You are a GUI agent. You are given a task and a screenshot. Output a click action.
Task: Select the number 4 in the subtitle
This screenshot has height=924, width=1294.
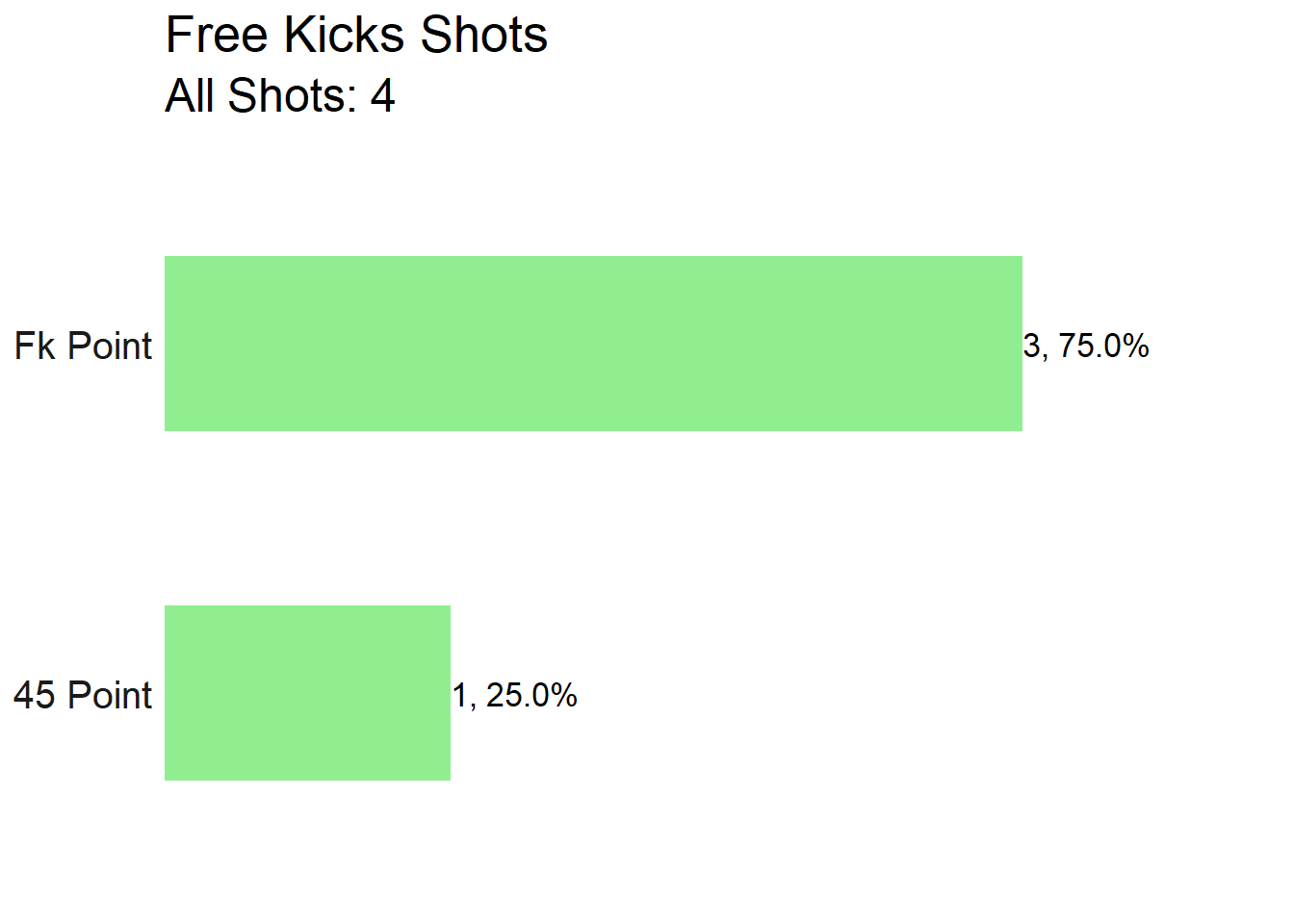(x=383, y=96)
